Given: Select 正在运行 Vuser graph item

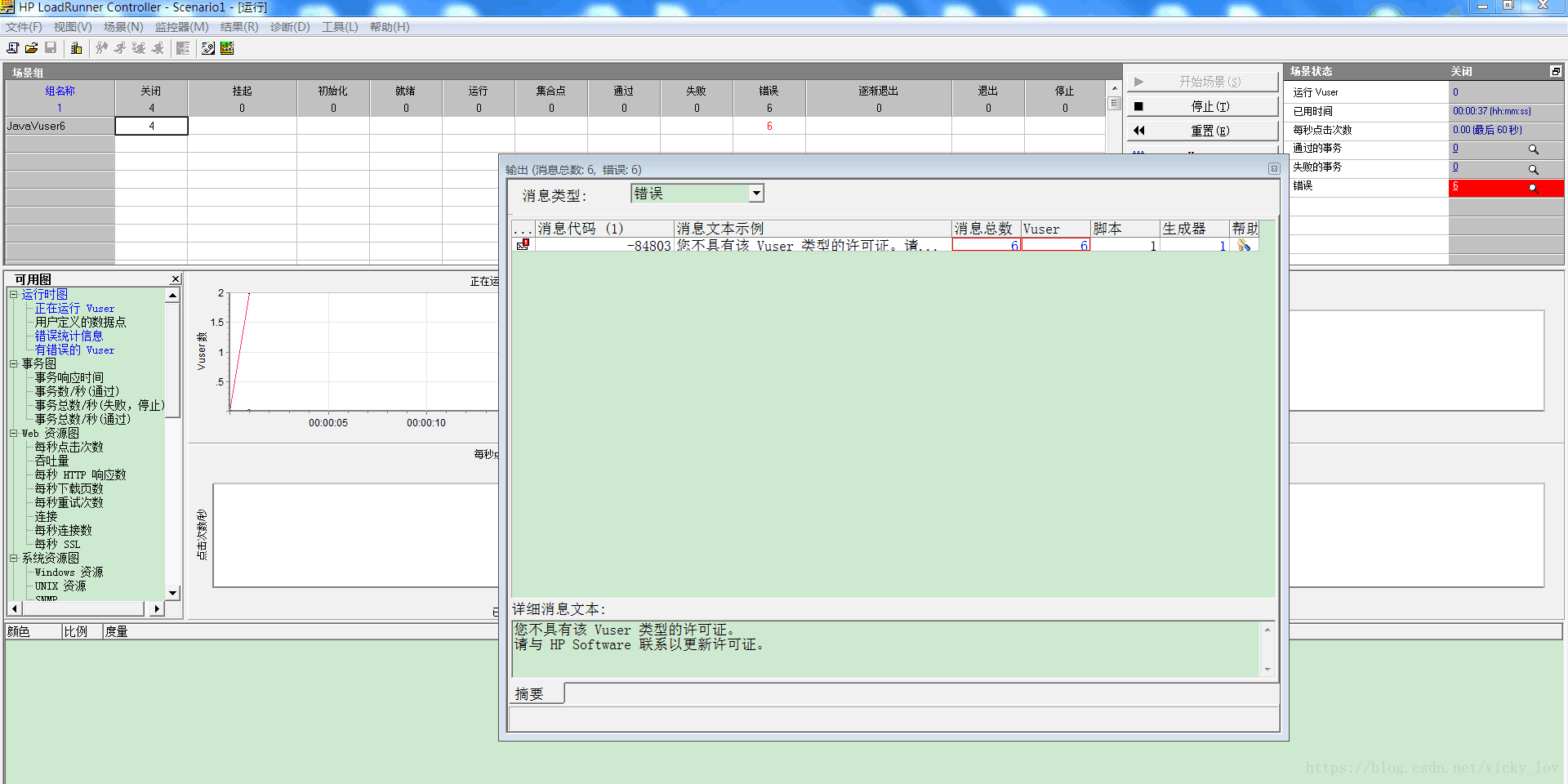Looking at the screenshot, I should pos(74,308).
